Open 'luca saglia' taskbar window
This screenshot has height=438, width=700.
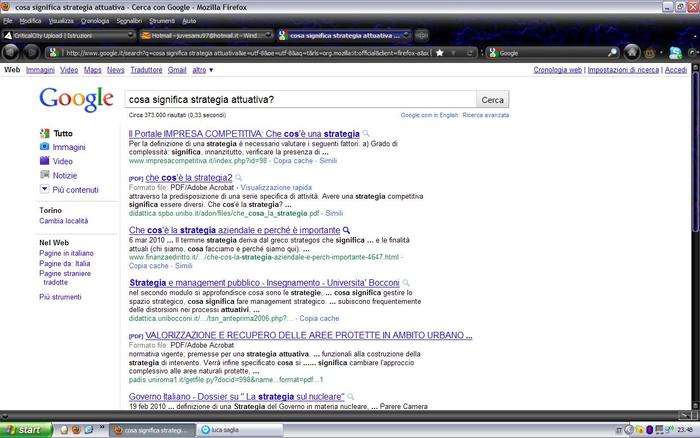240,430
